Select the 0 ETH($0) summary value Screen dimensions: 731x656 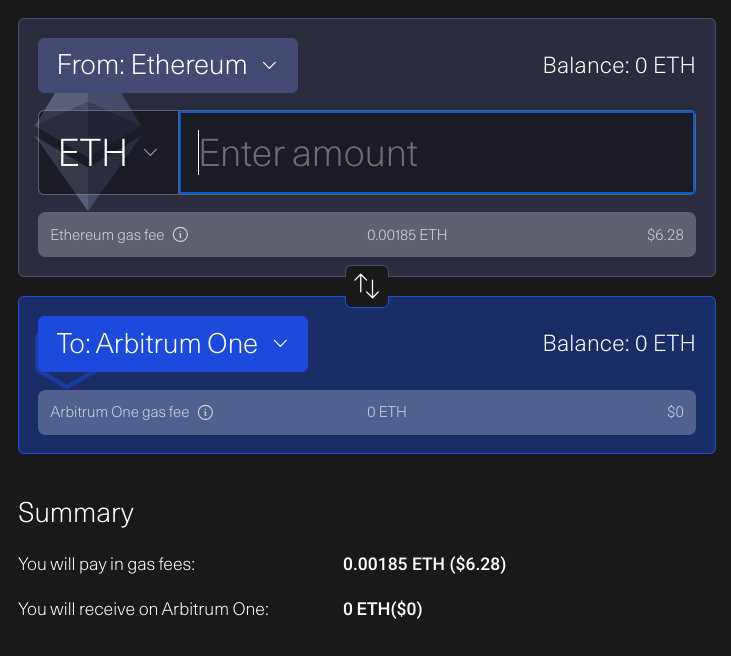pos(383,609)
